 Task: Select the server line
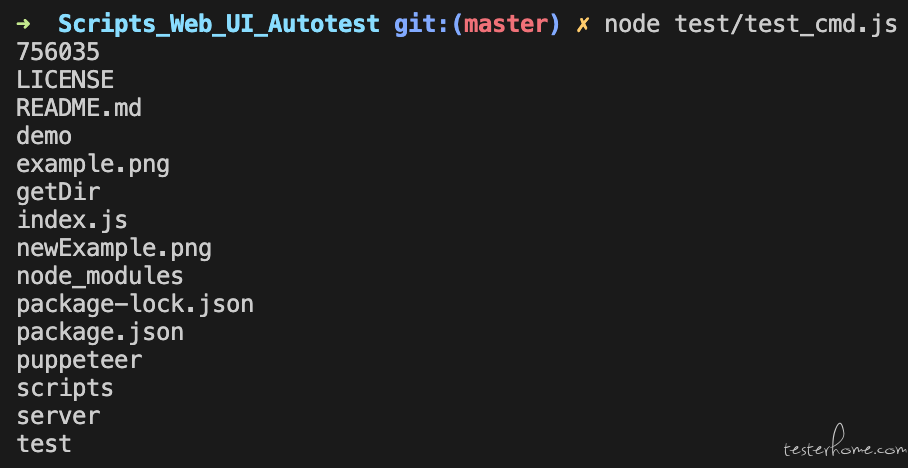tap(58, 416)
